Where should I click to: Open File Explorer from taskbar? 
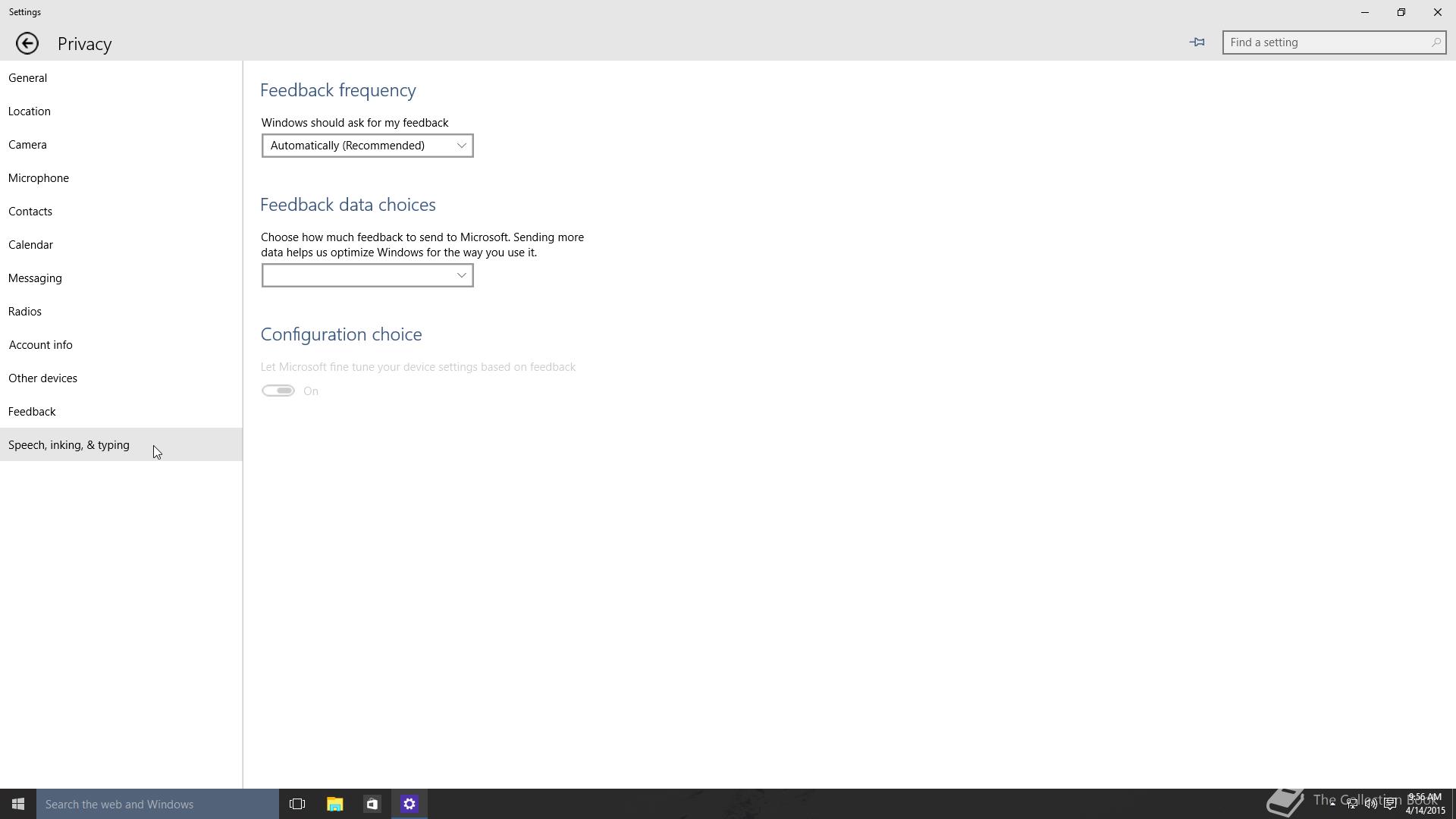tap(334, 804)
